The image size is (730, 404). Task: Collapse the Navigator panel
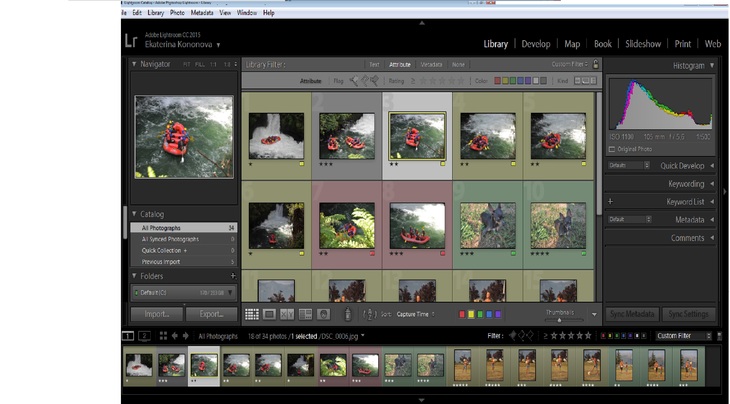(x=134, y=64)
